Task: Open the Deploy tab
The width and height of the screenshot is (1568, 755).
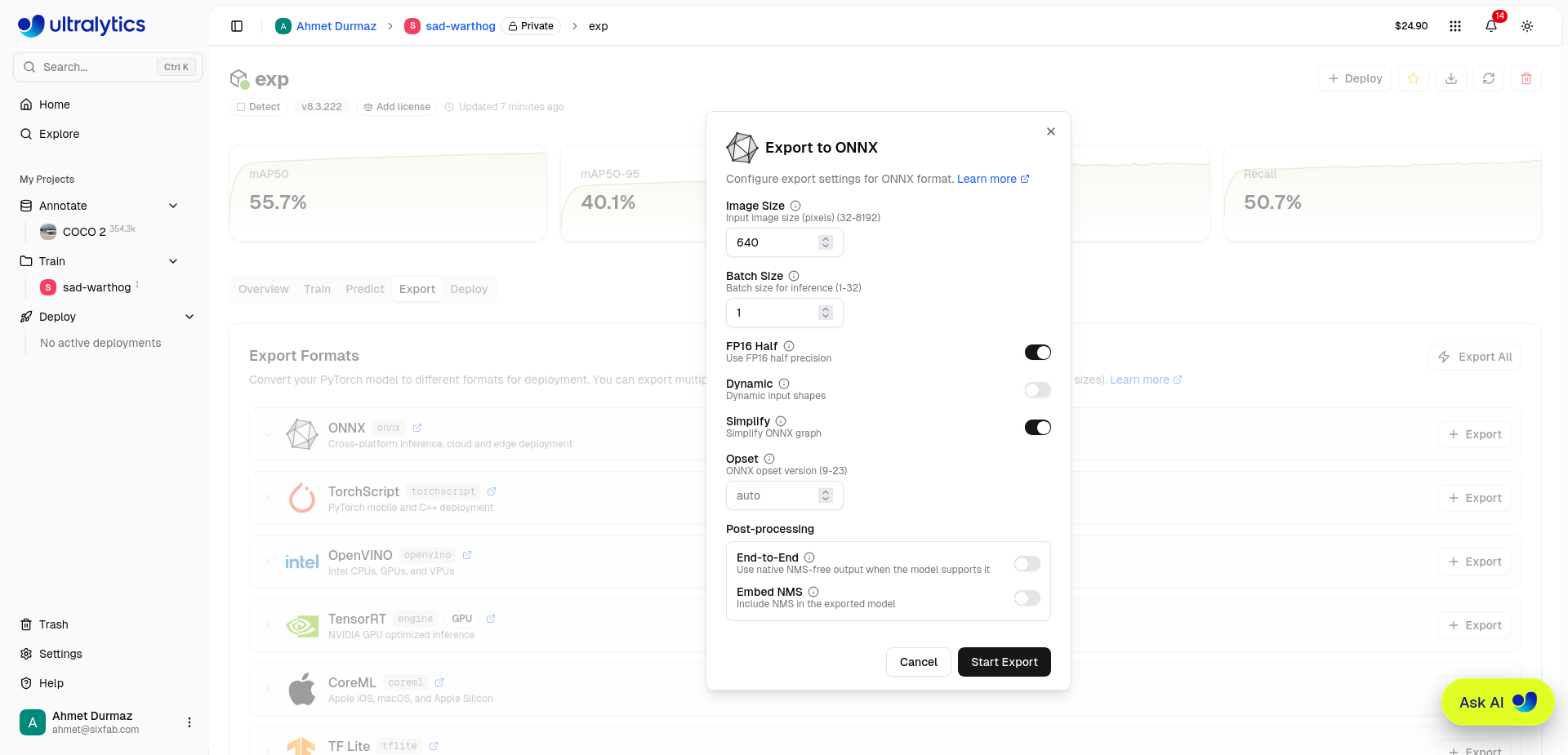Action: click(x=469, y=289)
